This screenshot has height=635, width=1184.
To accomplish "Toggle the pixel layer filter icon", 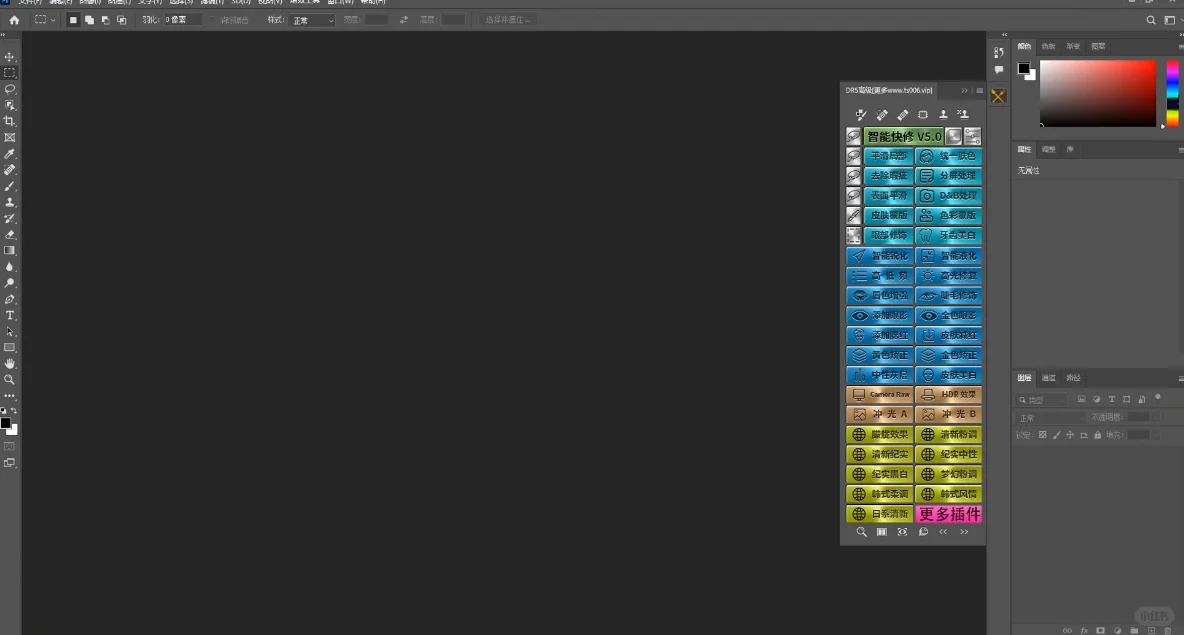I will click(x=1081, y=399).
